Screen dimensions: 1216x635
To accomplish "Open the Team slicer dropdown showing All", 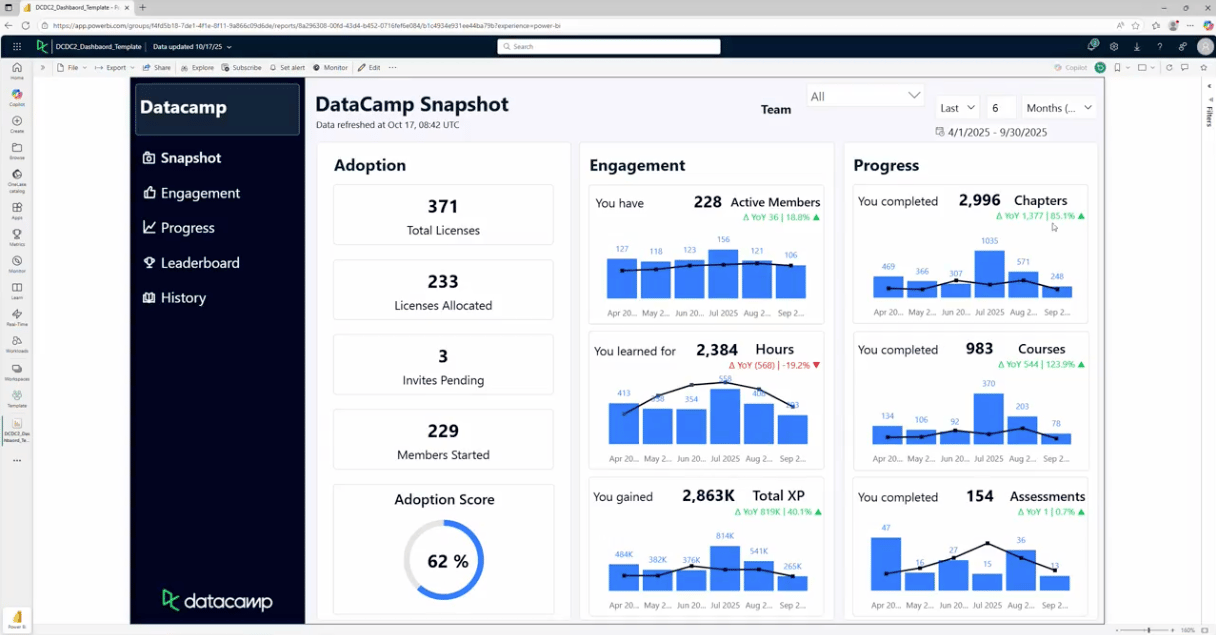I will click(x=865, y=96).
